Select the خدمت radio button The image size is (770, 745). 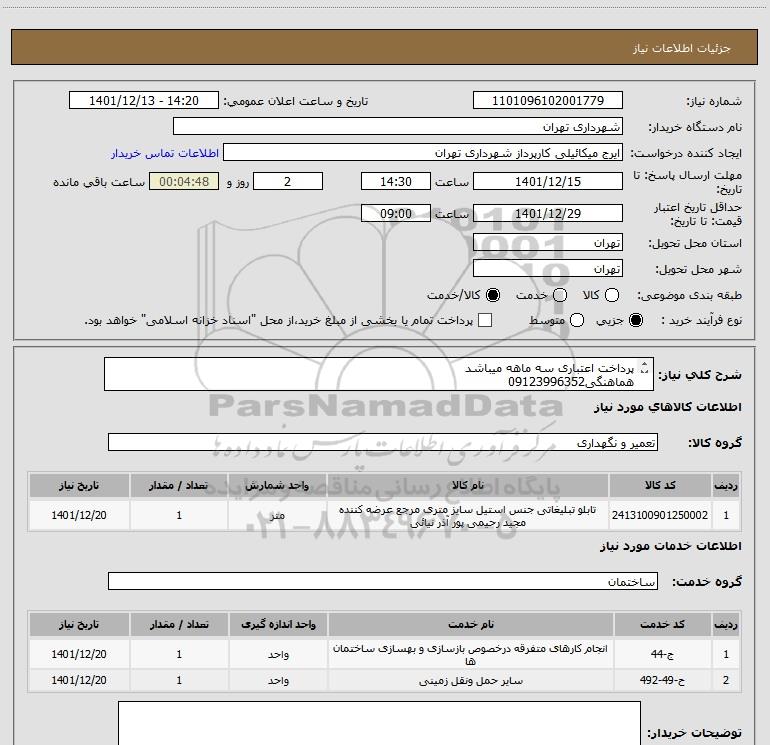[x=560, y=295]
